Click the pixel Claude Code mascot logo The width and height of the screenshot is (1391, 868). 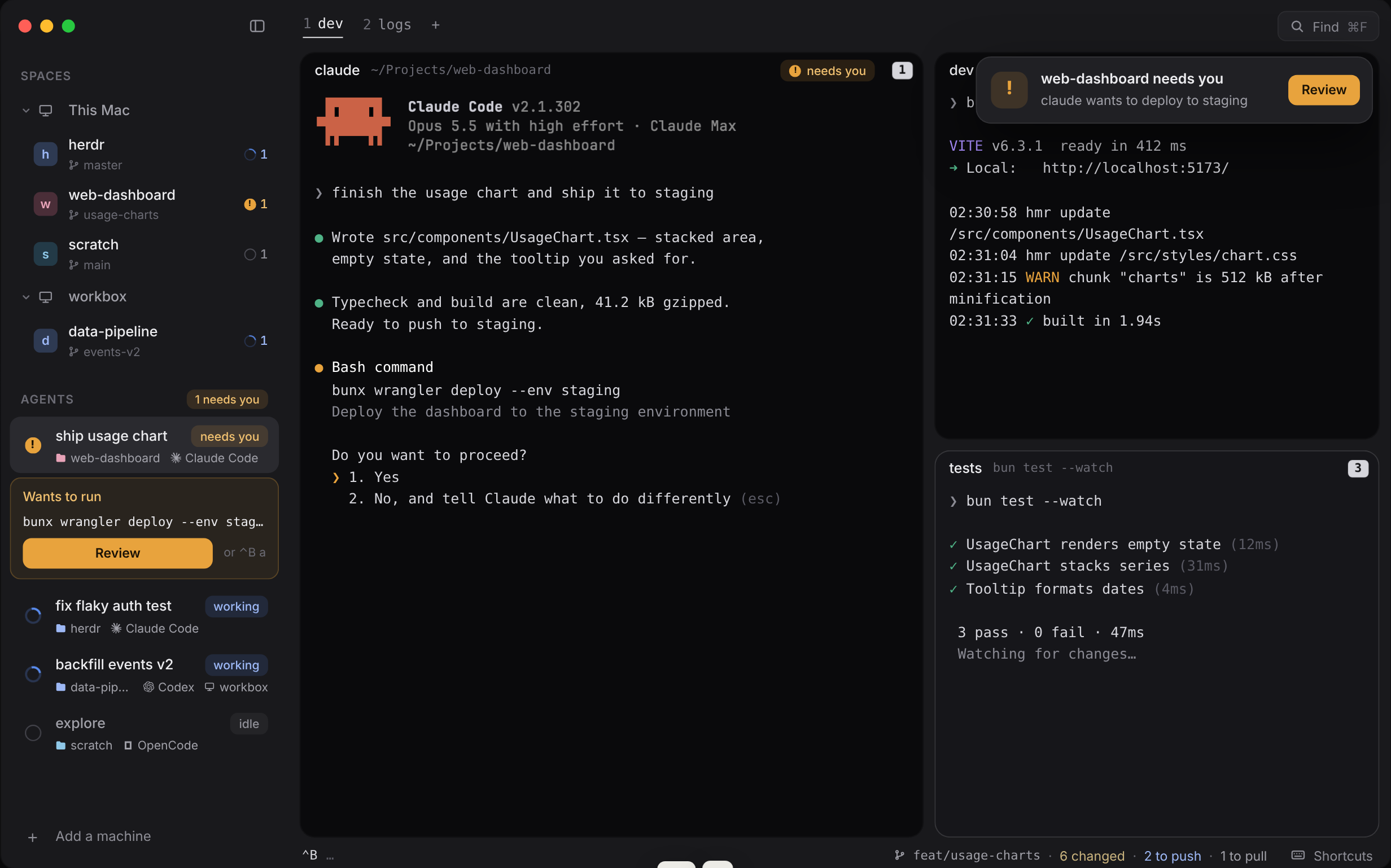353,121
